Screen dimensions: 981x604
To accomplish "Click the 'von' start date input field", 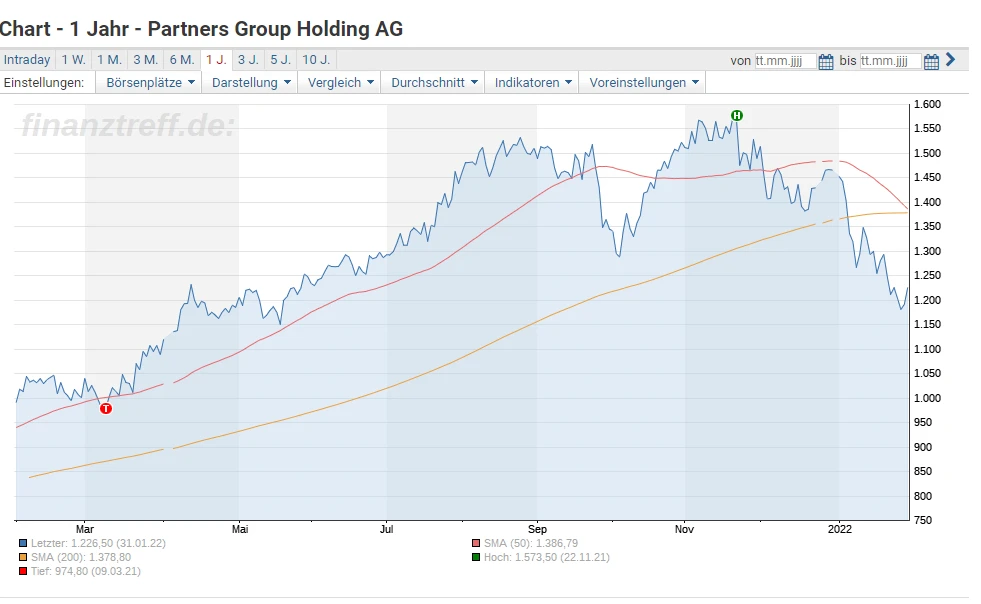I will point(785,61).
